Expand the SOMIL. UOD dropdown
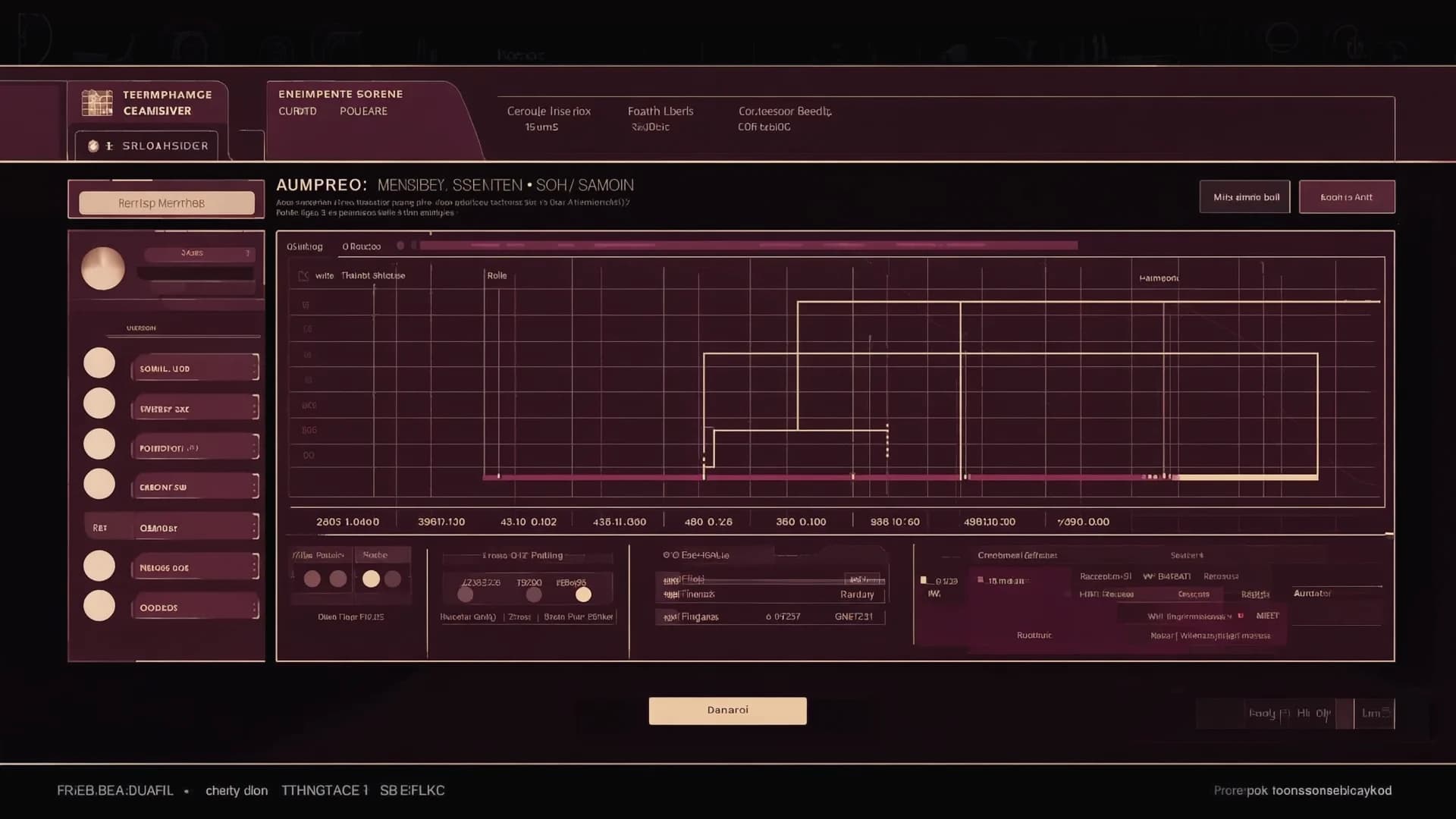Image resolution: width=1456 pixels, height=819 pixels. point(196,368)
